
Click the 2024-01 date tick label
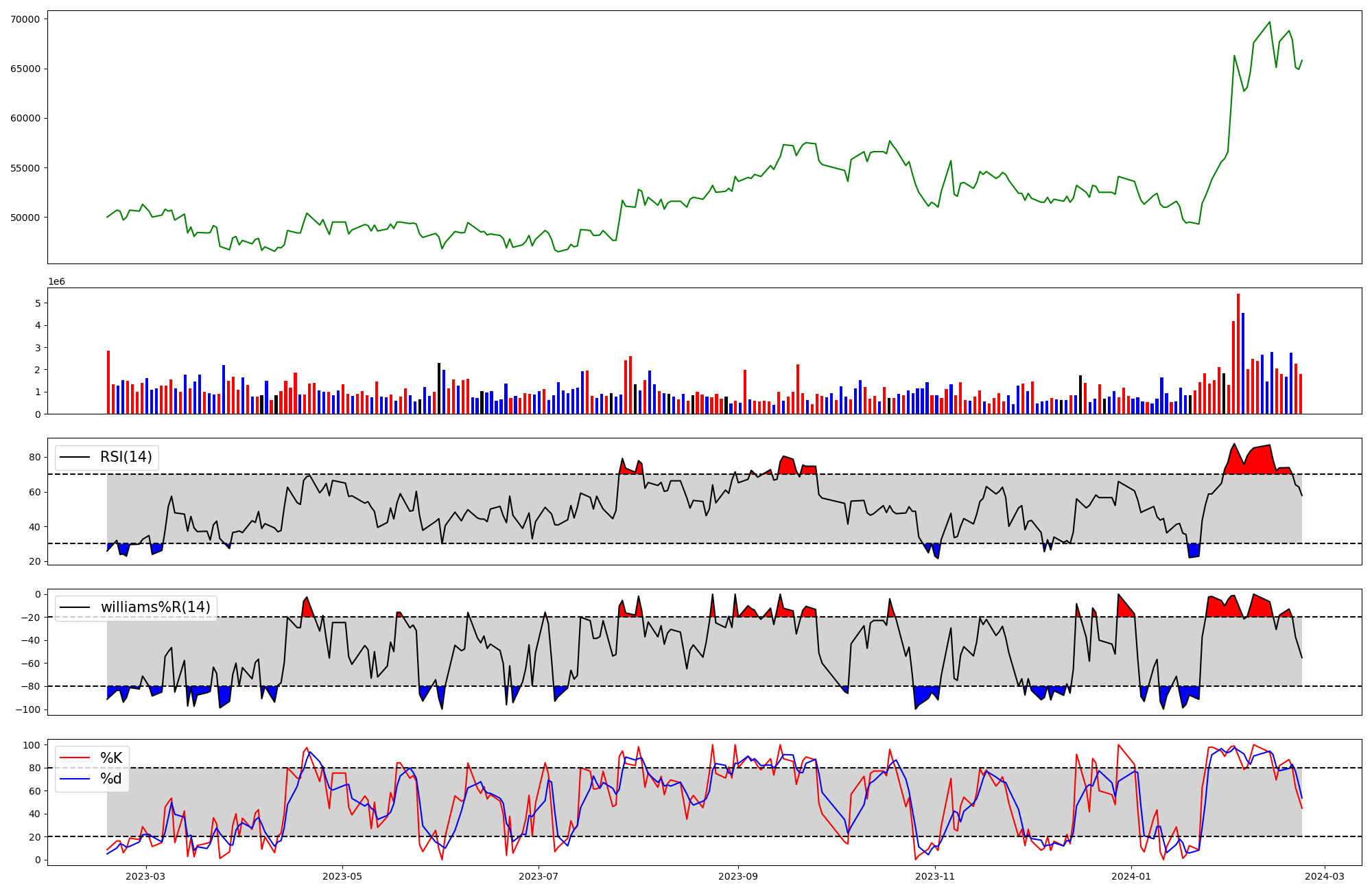point(1131,876)
